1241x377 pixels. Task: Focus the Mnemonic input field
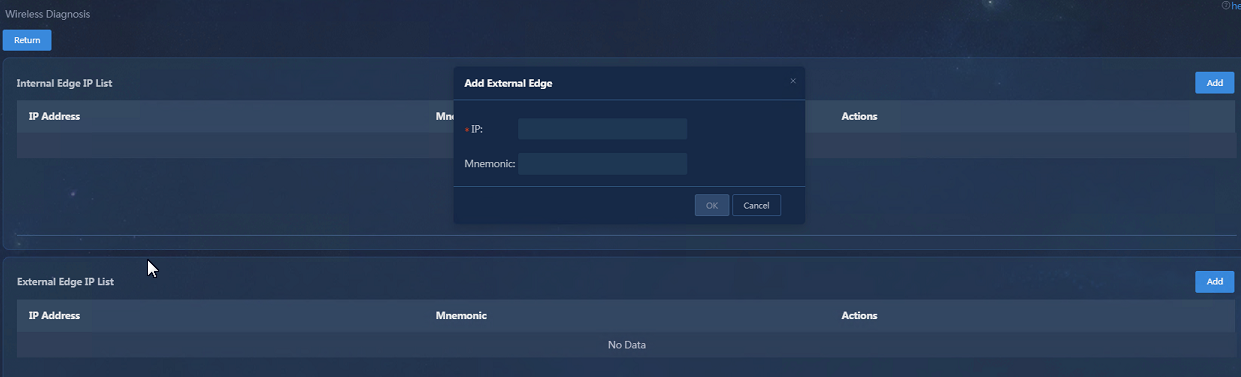click(602, 164)
